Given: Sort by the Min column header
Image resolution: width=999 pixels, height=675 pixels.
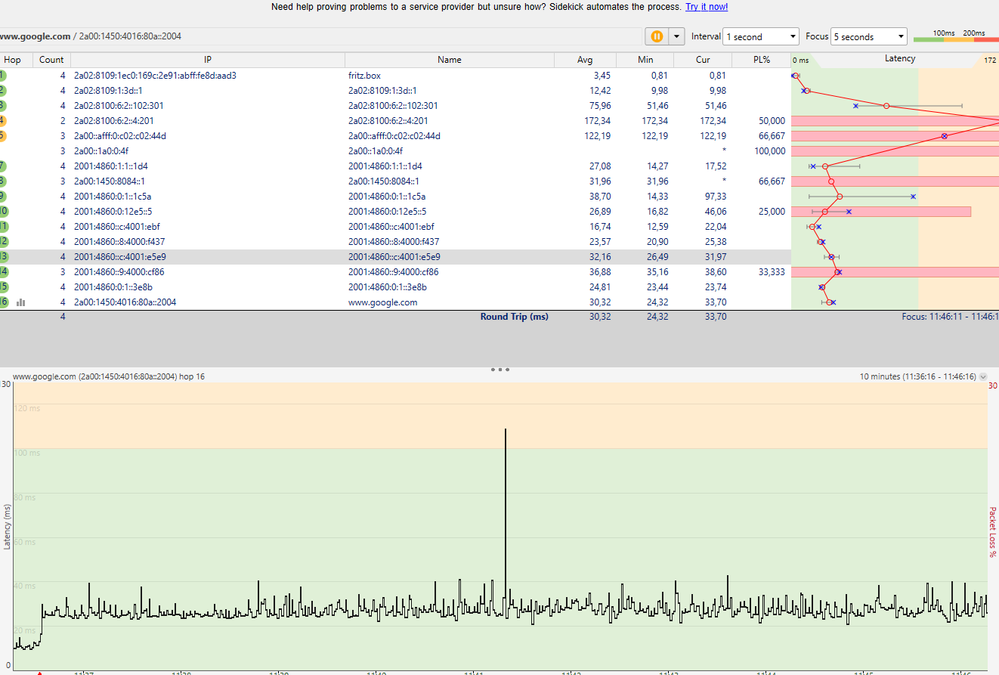Looking at the screenshot, I should 645,59.
